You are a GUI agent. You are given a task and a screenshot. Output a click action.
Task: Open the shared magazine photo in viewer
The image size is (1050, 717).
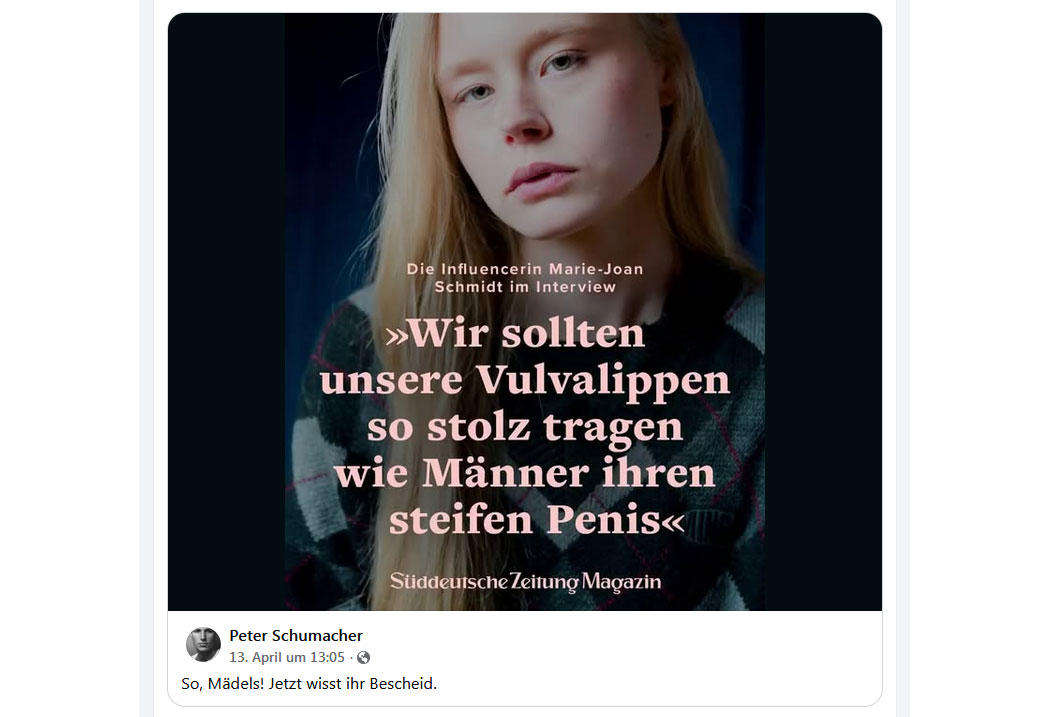click(x=524, y=311)
